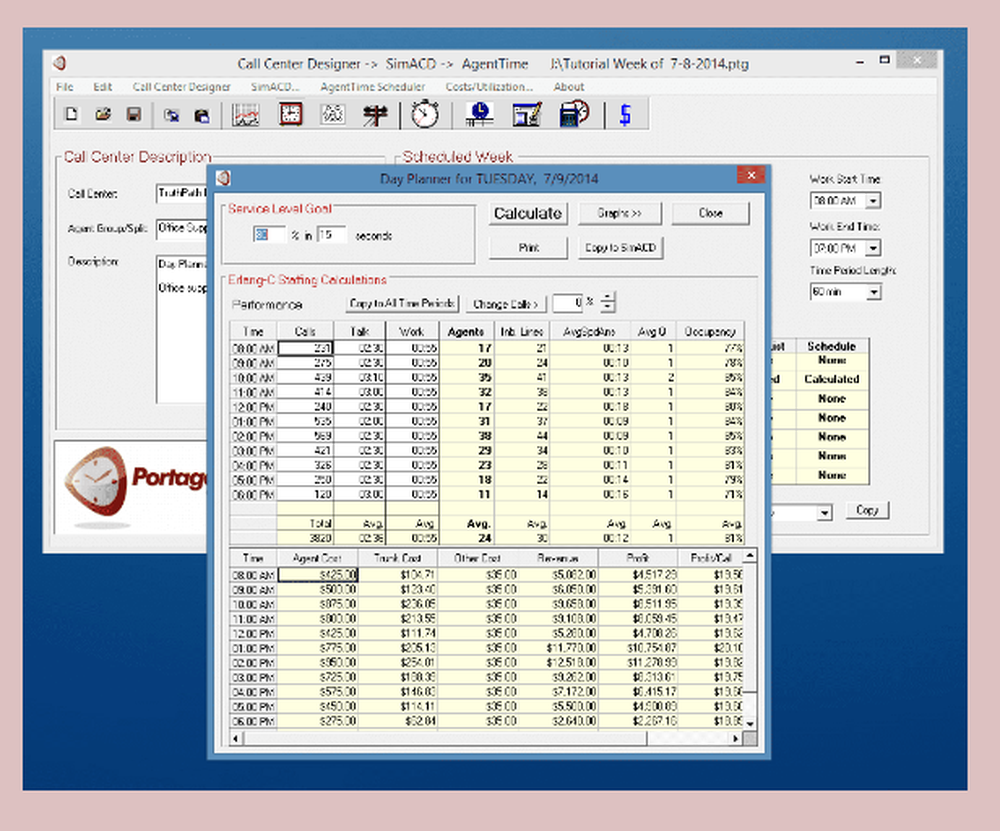Expand the Time Period Length dropdown
The image size is (1000, 831).
click(x=873, y=292)
